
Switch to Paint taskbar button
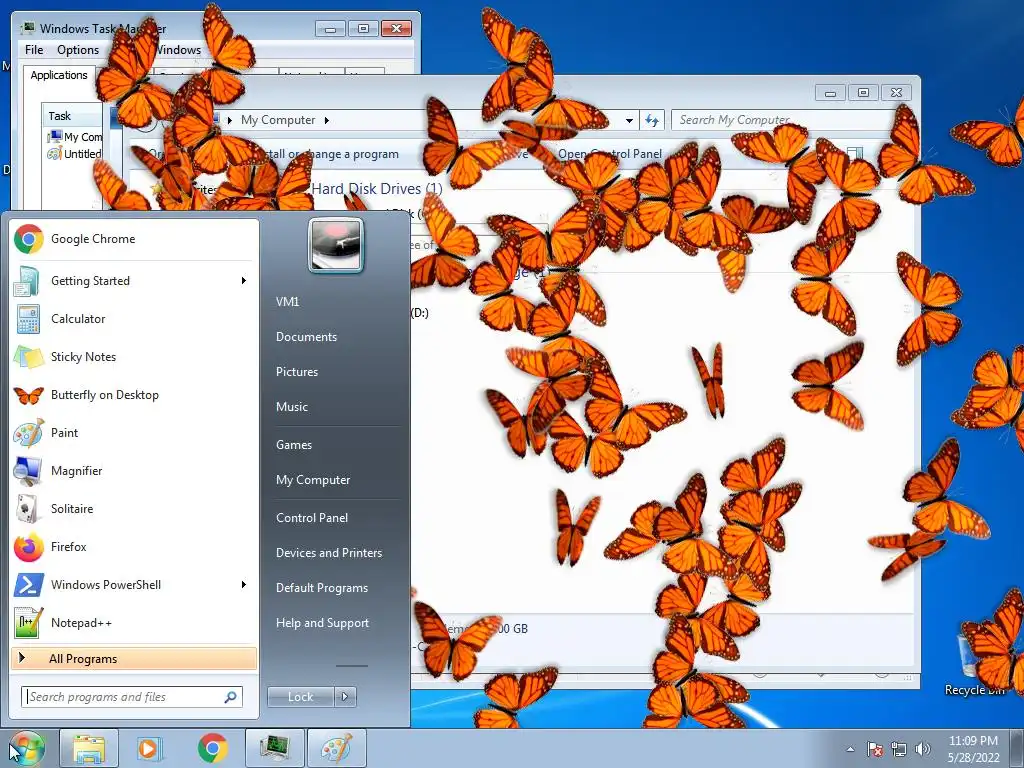[337, 748]
